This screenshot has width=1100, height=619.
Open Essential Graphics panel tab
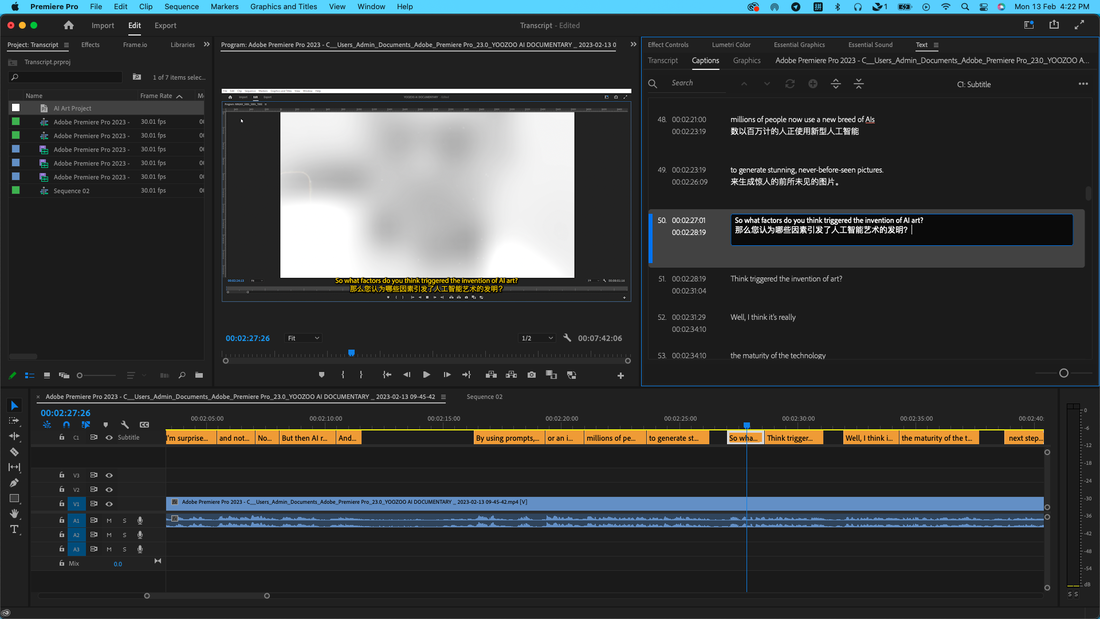click(799, 45)
